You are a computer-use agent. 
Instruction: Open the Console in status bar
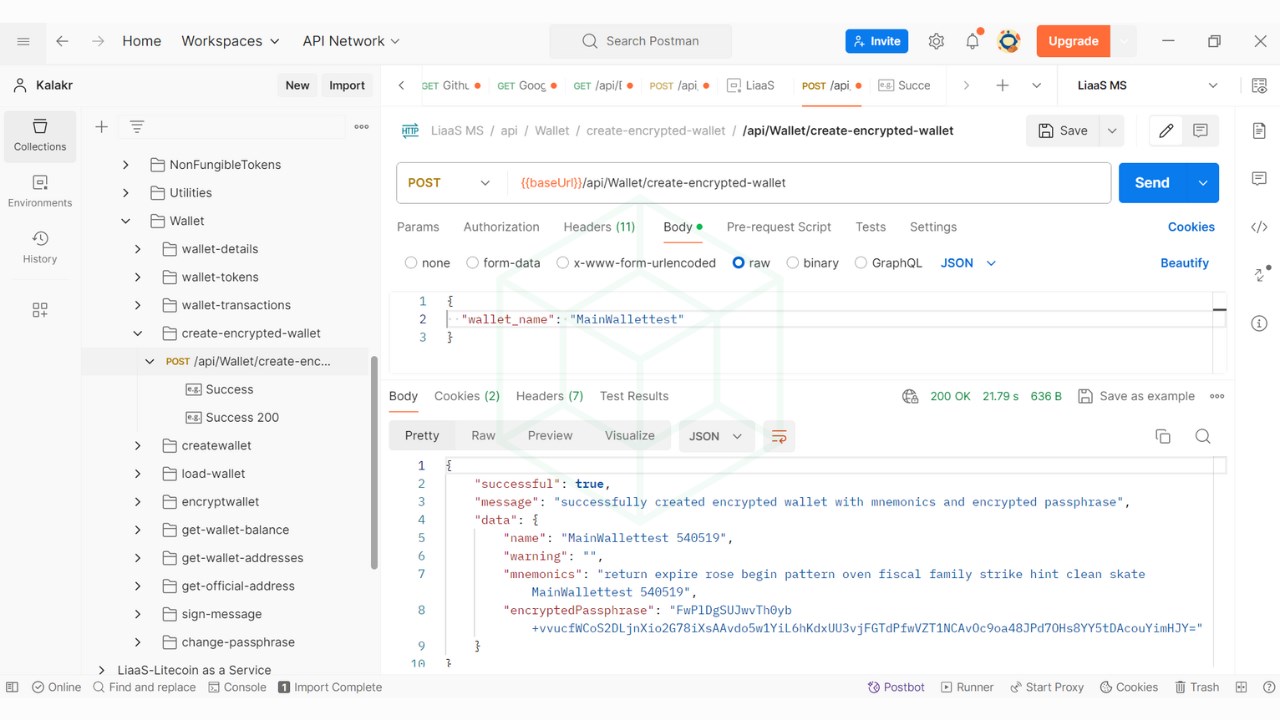pyautogui.click(x=237, y=687)
